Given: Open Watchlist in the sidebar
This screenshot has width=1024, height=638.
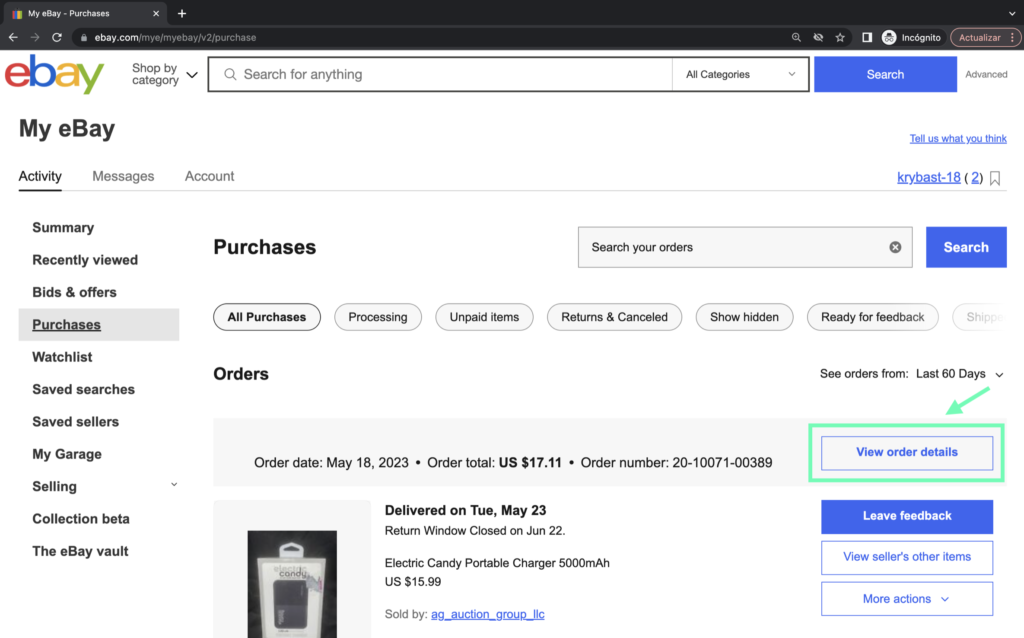Looking at the screenshot, I should tap(62, 357).
